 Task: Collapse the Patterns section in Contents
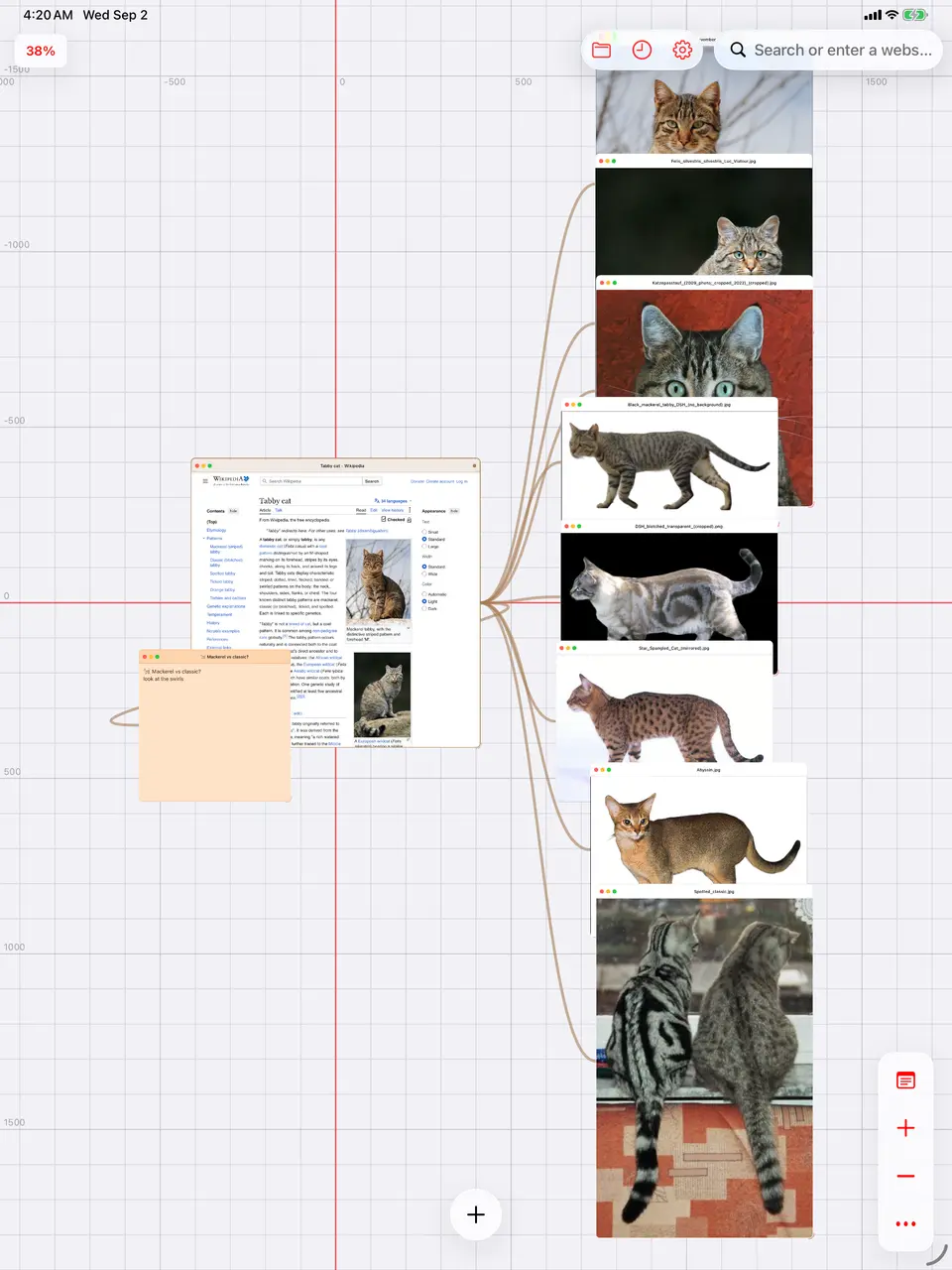[x=203, y=539]
